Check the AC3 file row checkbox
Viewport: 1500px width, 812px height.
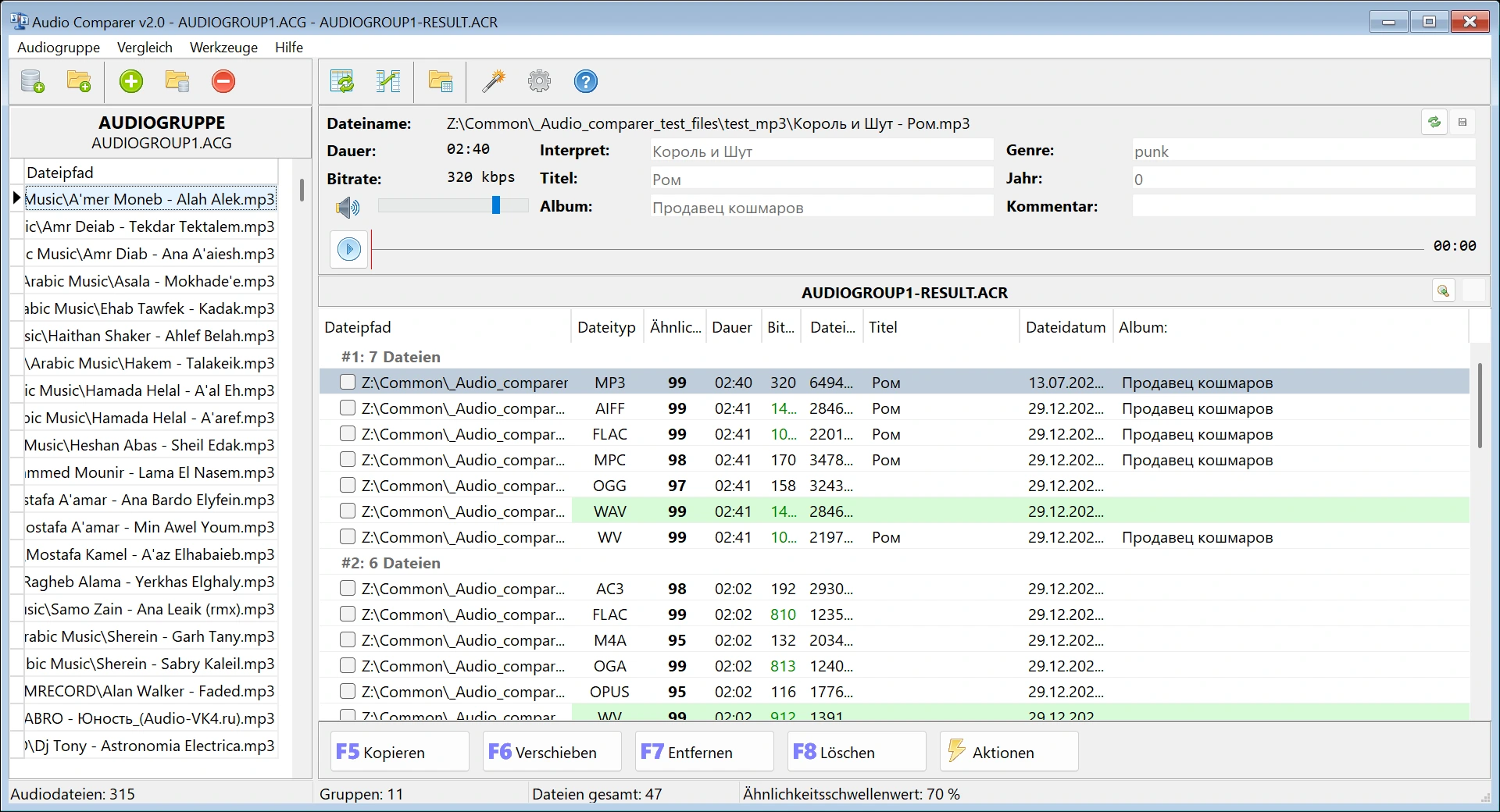(348, 589)
